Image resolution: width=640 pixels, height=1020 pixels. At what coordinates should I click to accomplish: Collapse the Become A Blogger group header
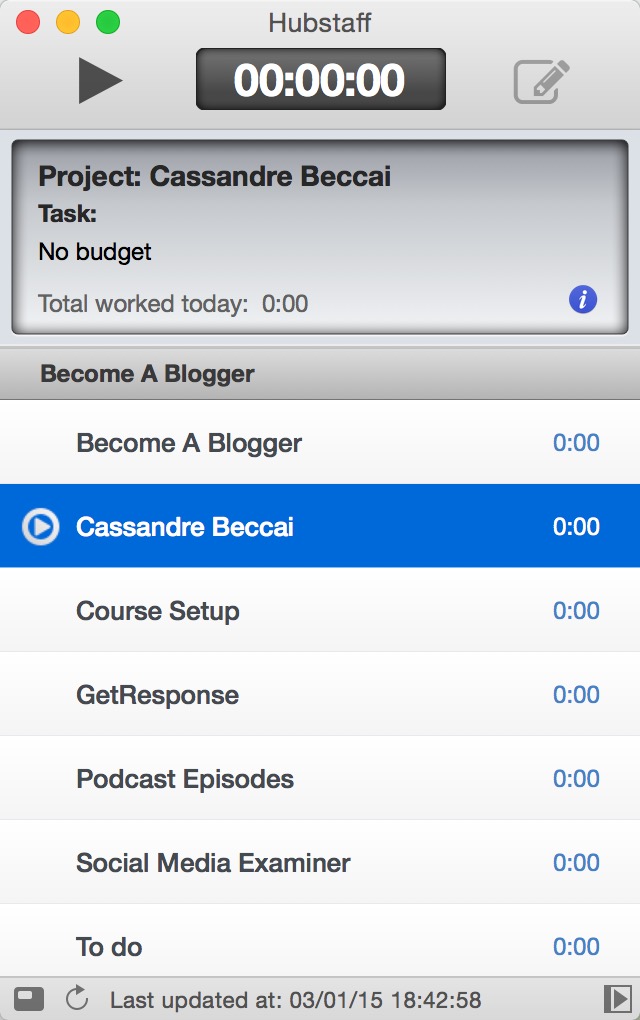[x=320, y=373]
